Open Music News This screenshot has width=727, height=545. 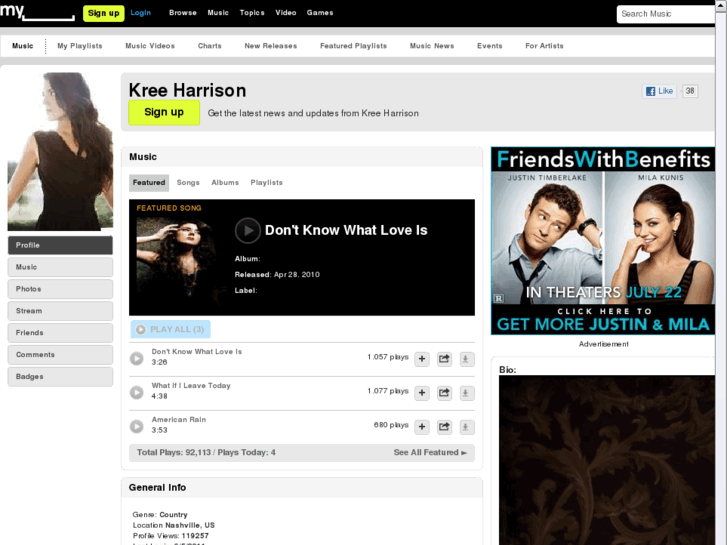(432, 46)
